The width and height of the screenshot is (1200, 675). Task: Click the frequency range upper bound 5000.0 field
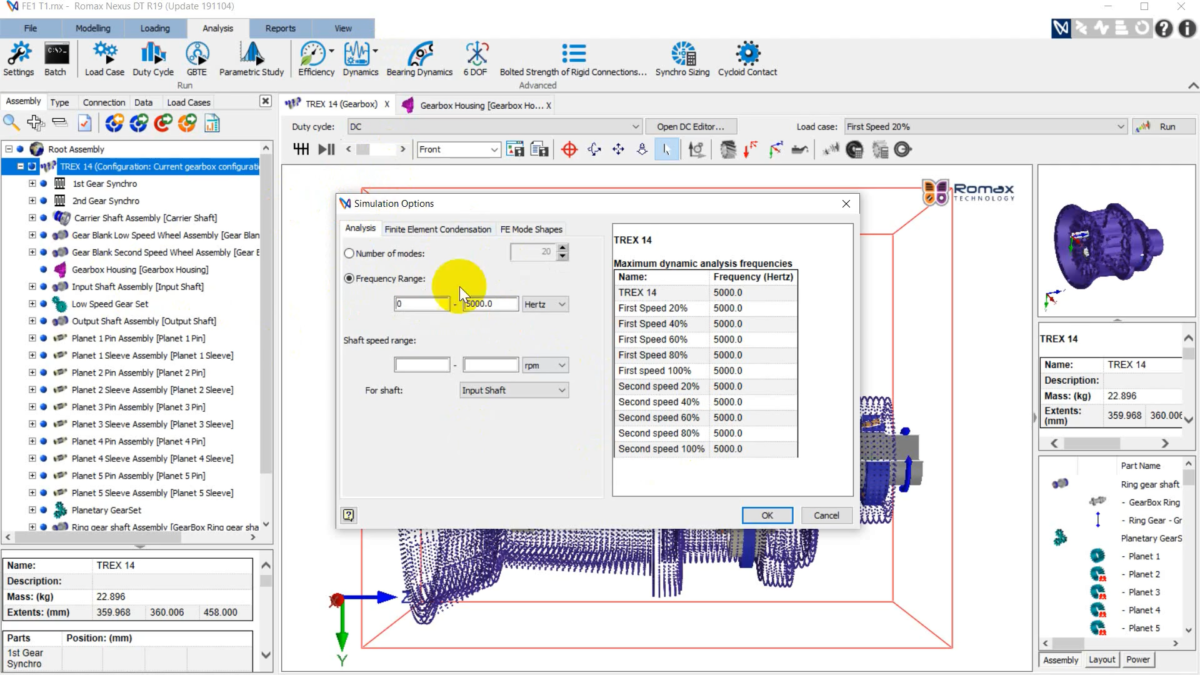pos(490,304)
